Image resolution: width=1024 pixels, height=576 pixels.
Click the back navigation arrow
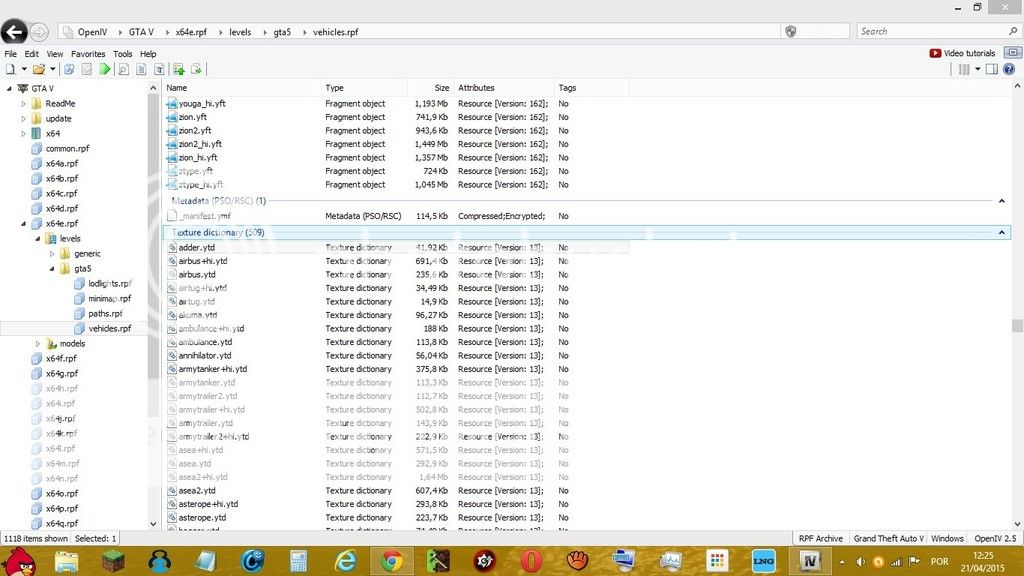point(15,32)
